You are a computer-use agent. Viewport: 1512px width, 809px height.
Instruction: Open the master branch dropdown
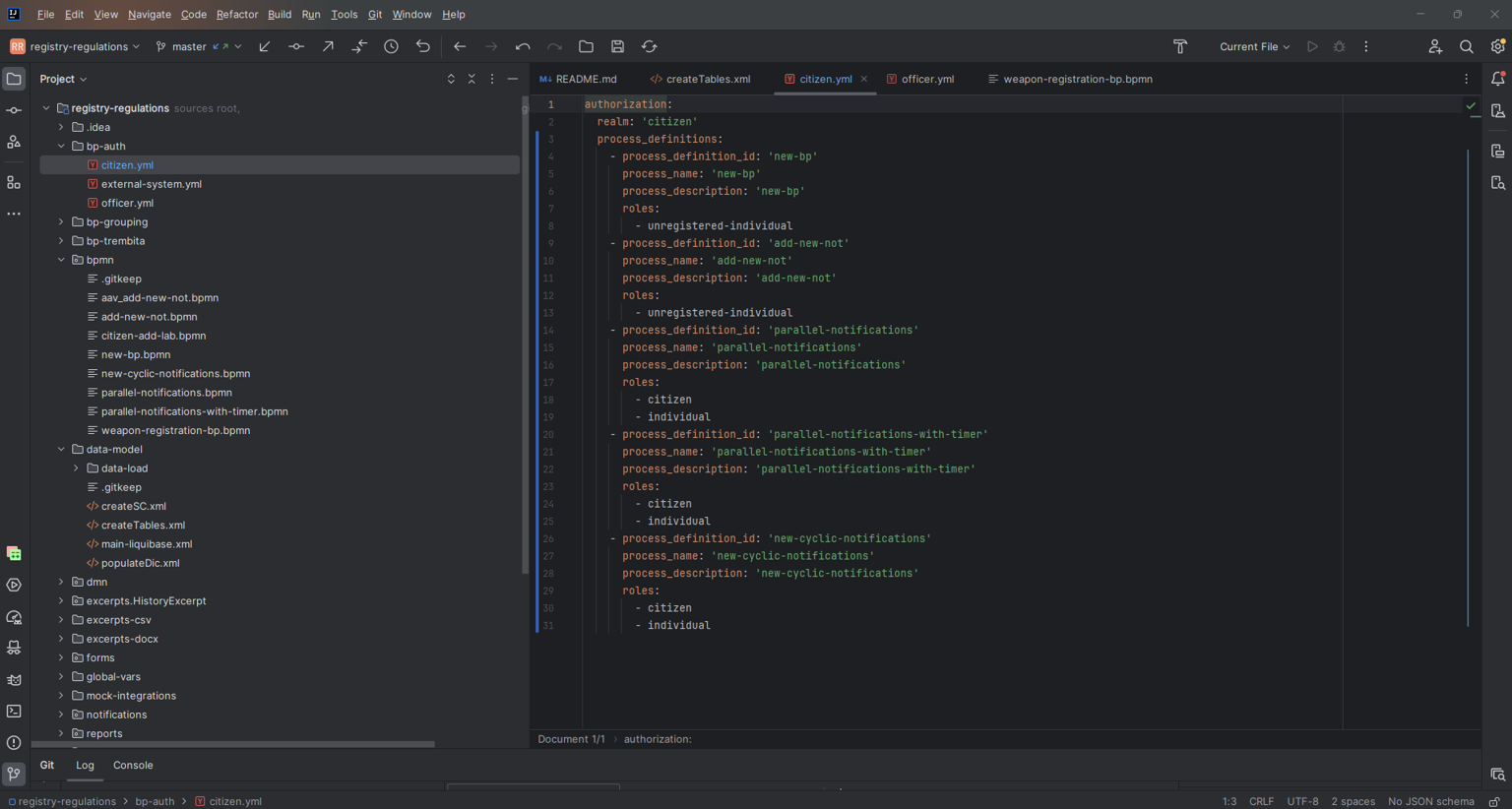[198, 46]
